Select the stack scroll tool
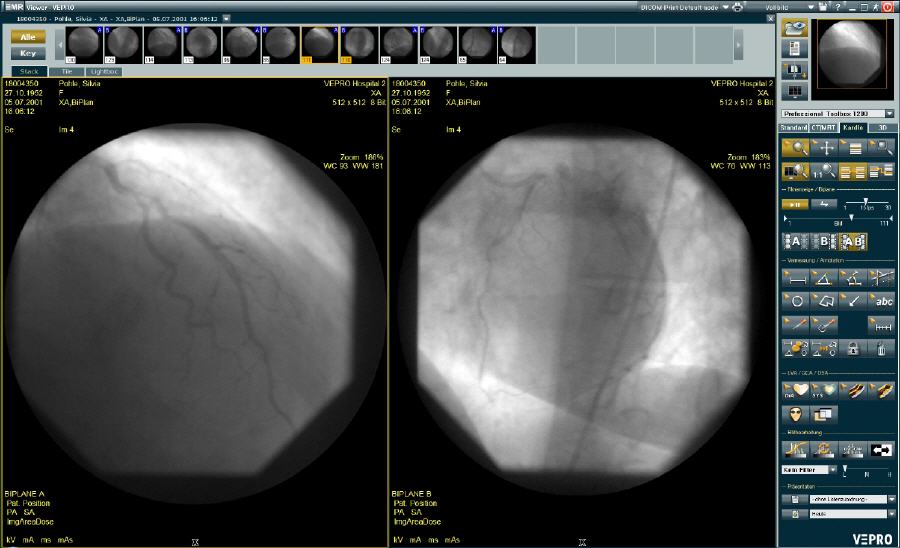The width and height of the screenshot is (900, 548). pyautogui.click(x=853, y=148)
